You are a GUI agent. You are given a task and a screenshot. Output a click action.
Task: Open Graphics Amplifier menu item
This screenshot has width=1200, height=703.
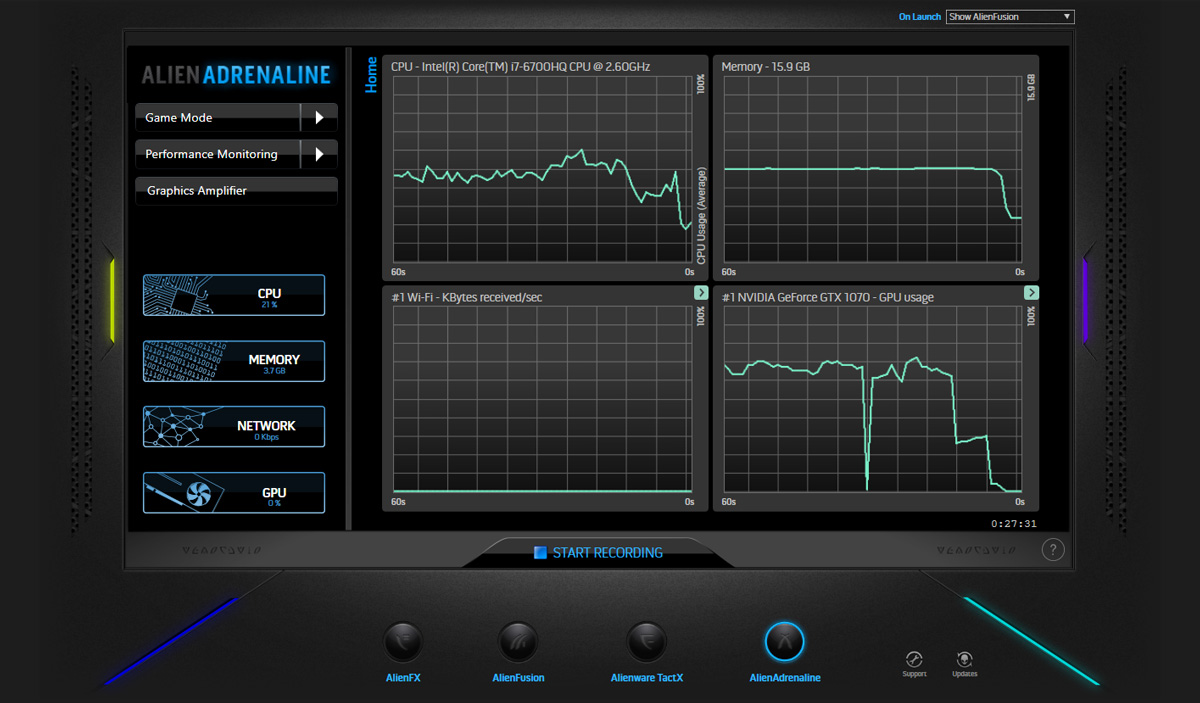(x=236, y=191)
